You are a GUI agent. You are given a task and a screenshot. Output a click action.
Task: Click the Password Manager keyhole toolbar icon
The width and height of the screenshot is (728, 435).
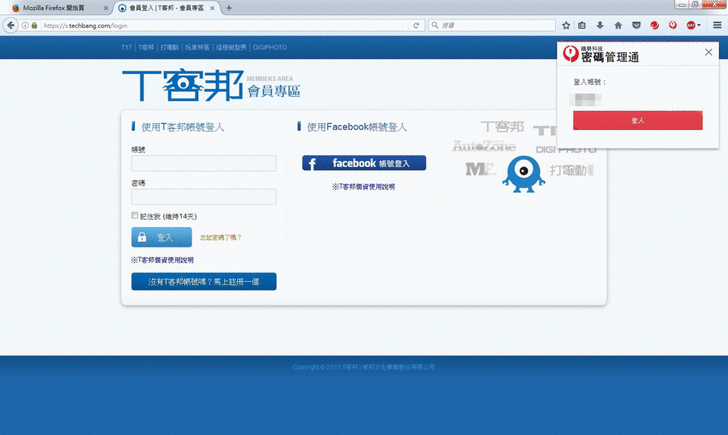[673, 26]
